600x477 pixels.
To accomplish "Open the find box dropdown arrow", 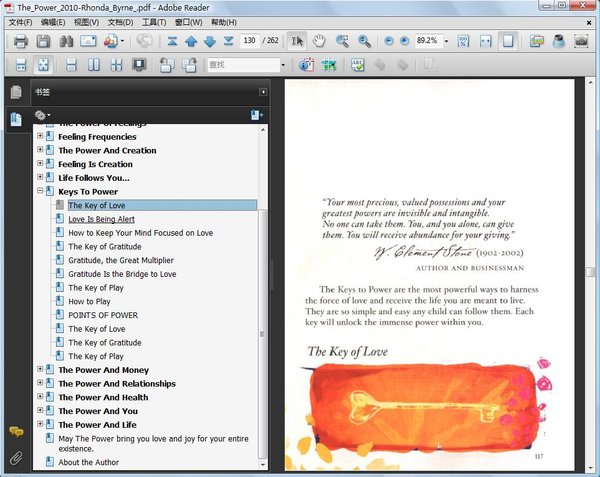I will tap(283, 65).
